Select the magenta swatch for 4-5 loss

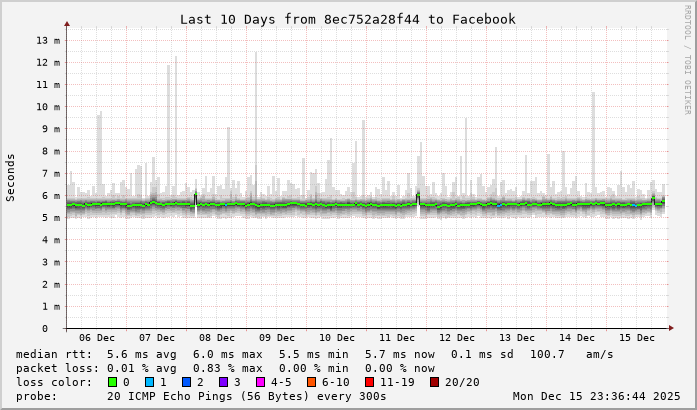pyautogui.click(x=260, y=382)
